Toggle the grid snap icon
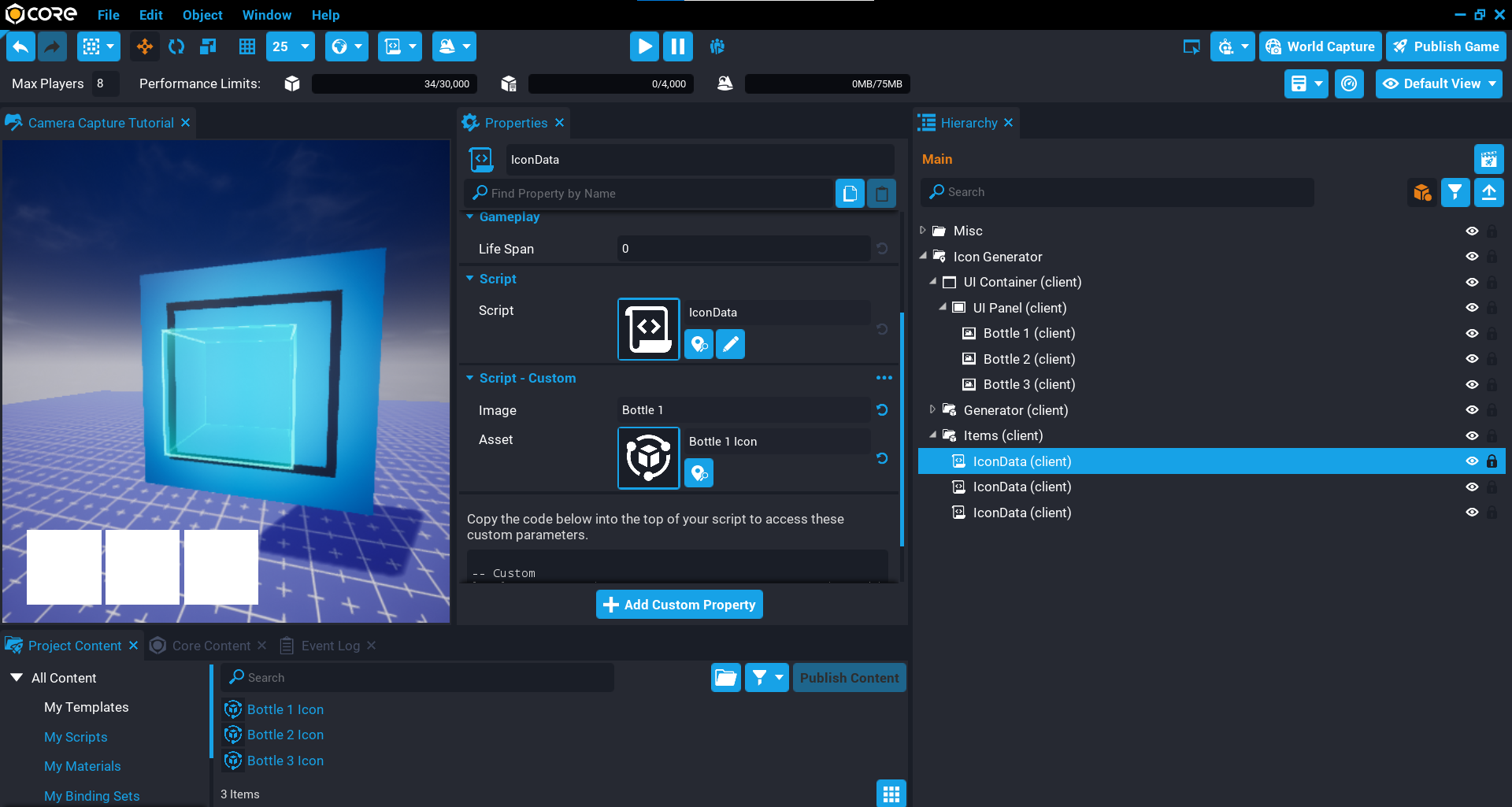 point(247,46)
